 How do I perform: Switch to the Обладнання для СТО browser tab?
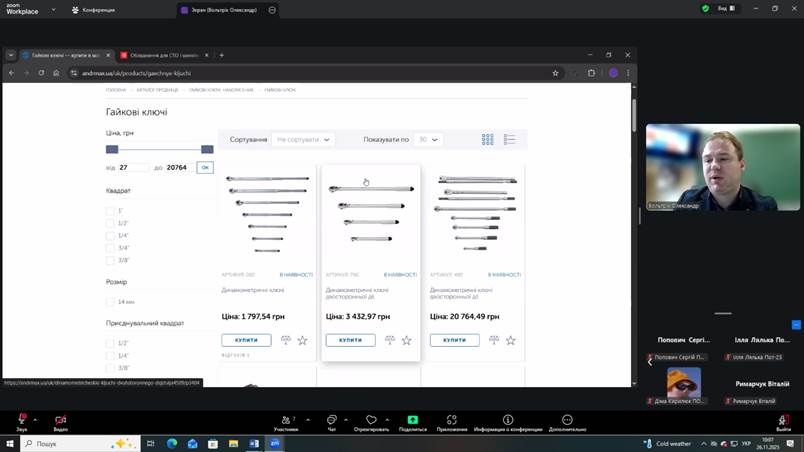(x=160, y=55)
